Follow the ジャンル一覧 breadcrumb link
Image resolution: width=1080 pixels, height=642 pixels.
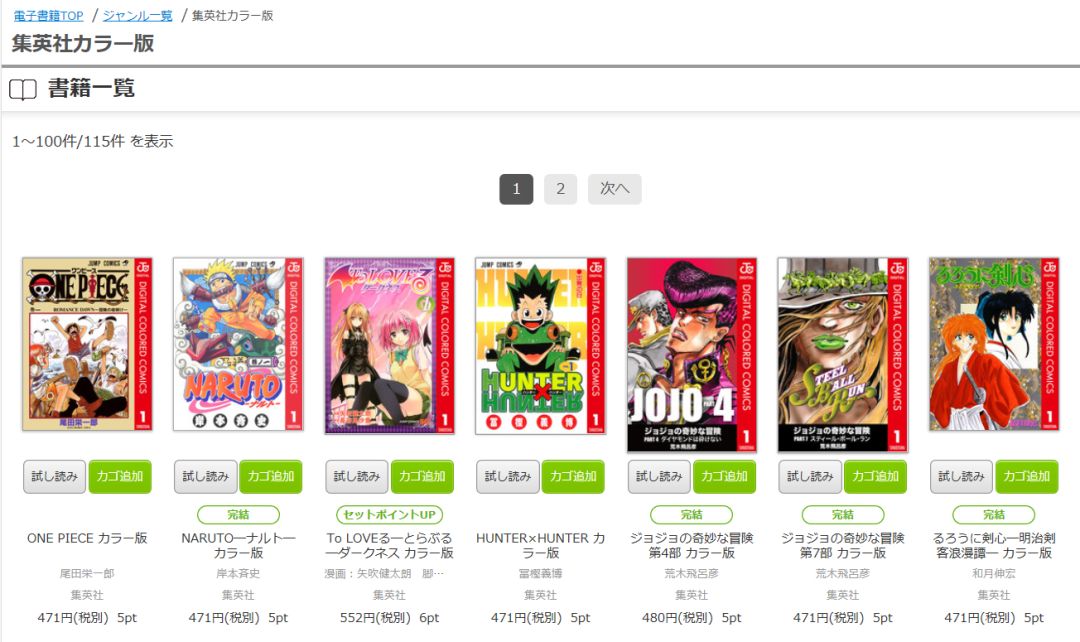138,15
